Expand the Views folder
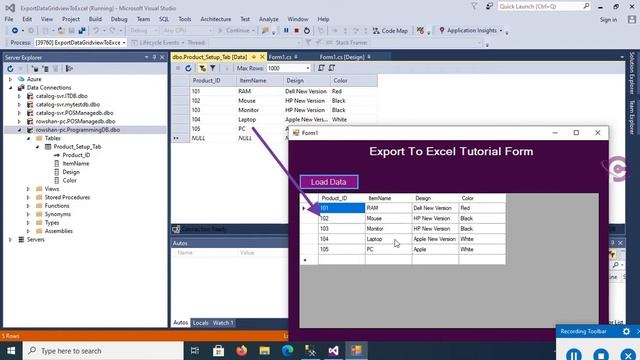Image resolution: width=640 pixels, height=360 pixels. [x=28, y=189]
